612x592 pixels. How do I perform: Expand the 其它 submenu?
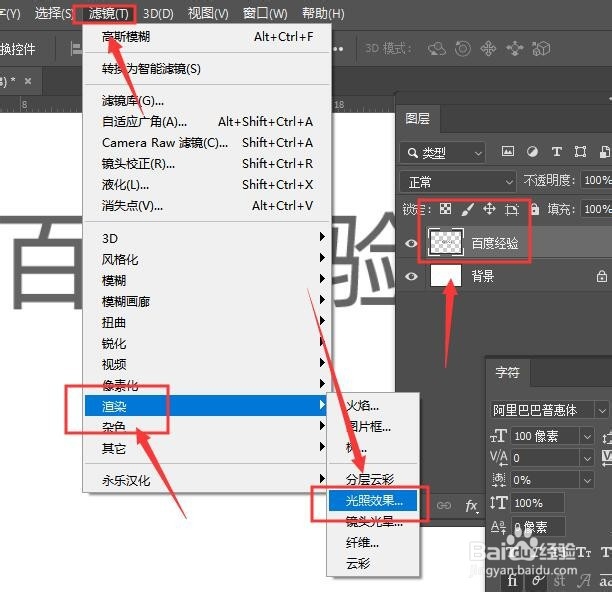(207, 449)
